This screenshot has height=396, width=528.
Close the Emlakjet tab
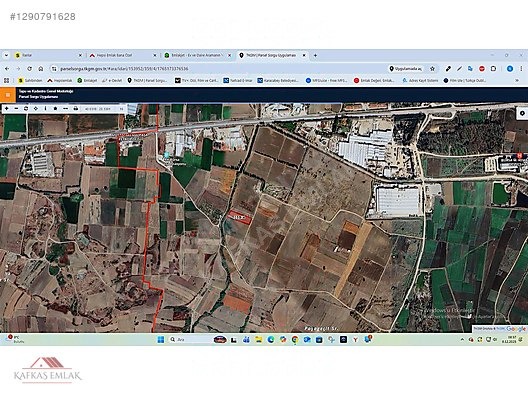point(230,55)
